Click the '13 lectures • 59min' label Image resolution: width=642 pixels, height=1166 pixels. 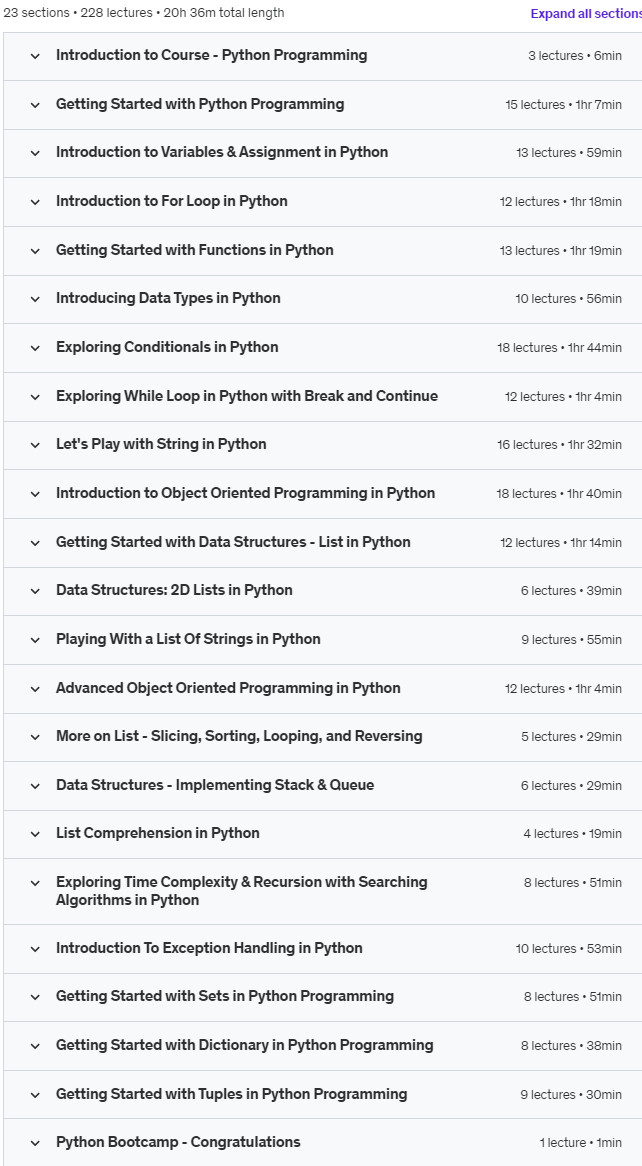point(569,153)
